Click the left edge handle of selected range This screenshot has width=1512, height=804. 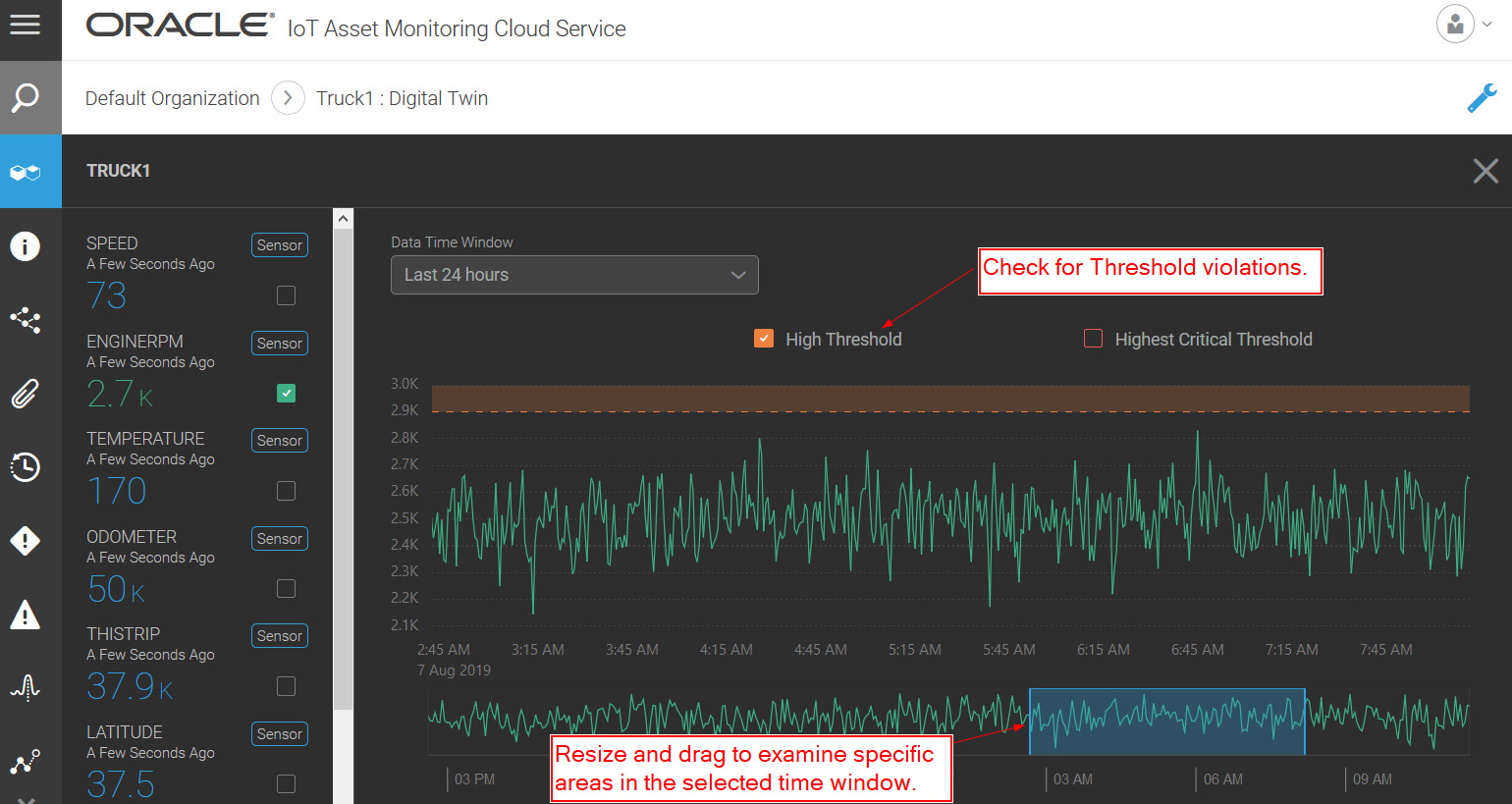[x=1030, y=722]
